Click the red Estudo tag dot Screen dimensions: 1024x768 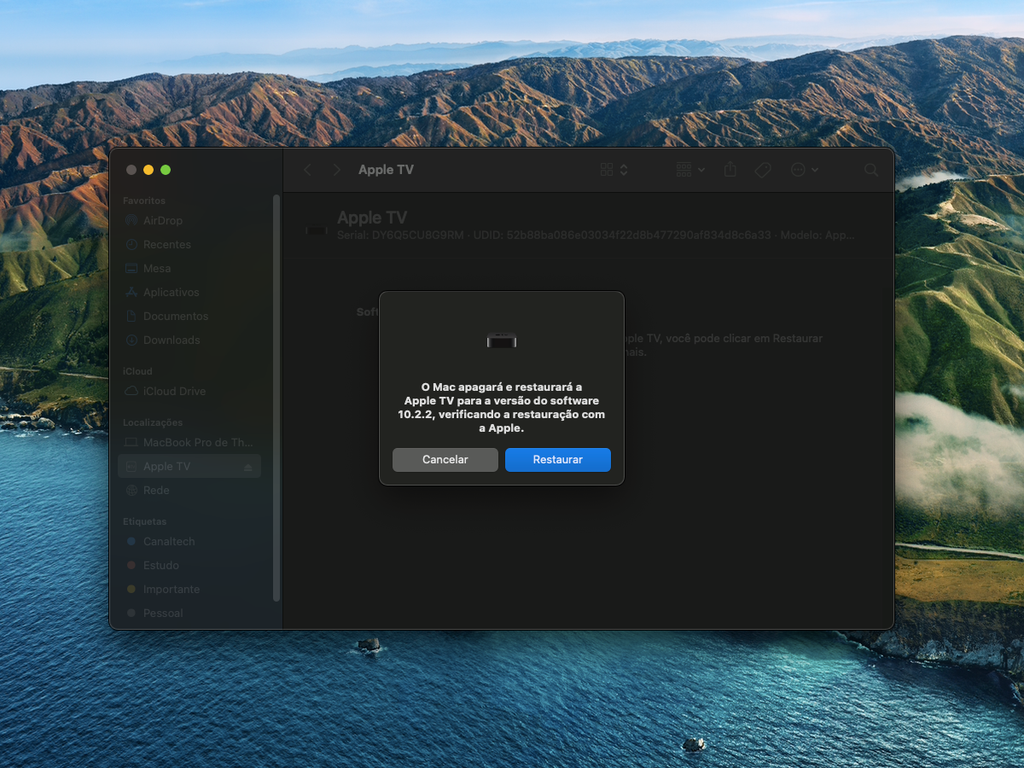(x=131, y=565)
